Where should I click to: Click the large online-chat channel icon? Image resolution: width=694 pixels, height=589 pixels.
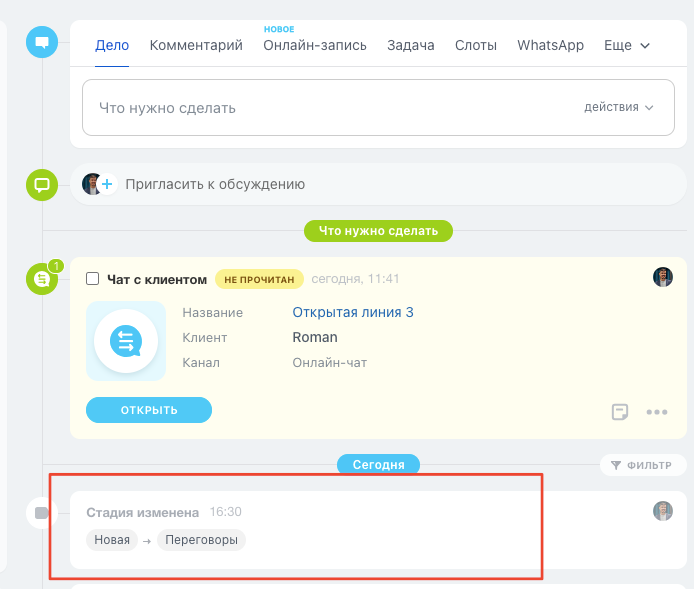pos(126,341)
